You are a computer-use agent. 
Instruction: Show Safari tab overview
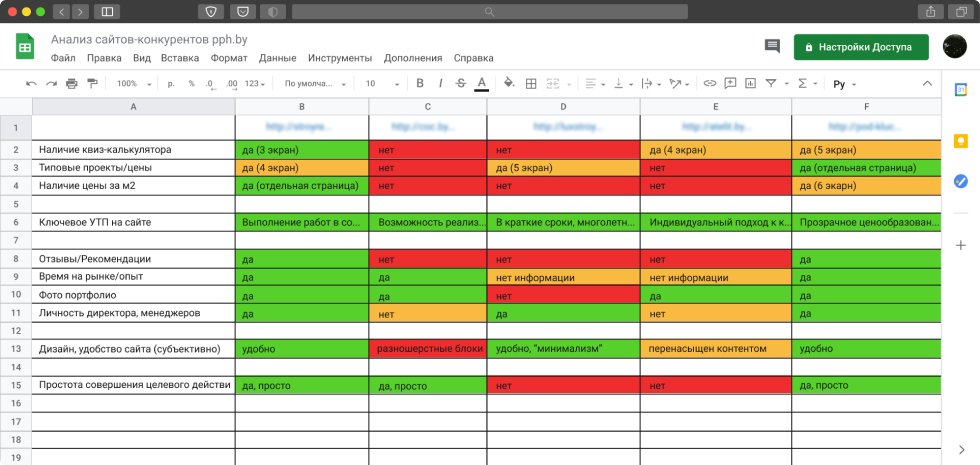tap(961, 11)
